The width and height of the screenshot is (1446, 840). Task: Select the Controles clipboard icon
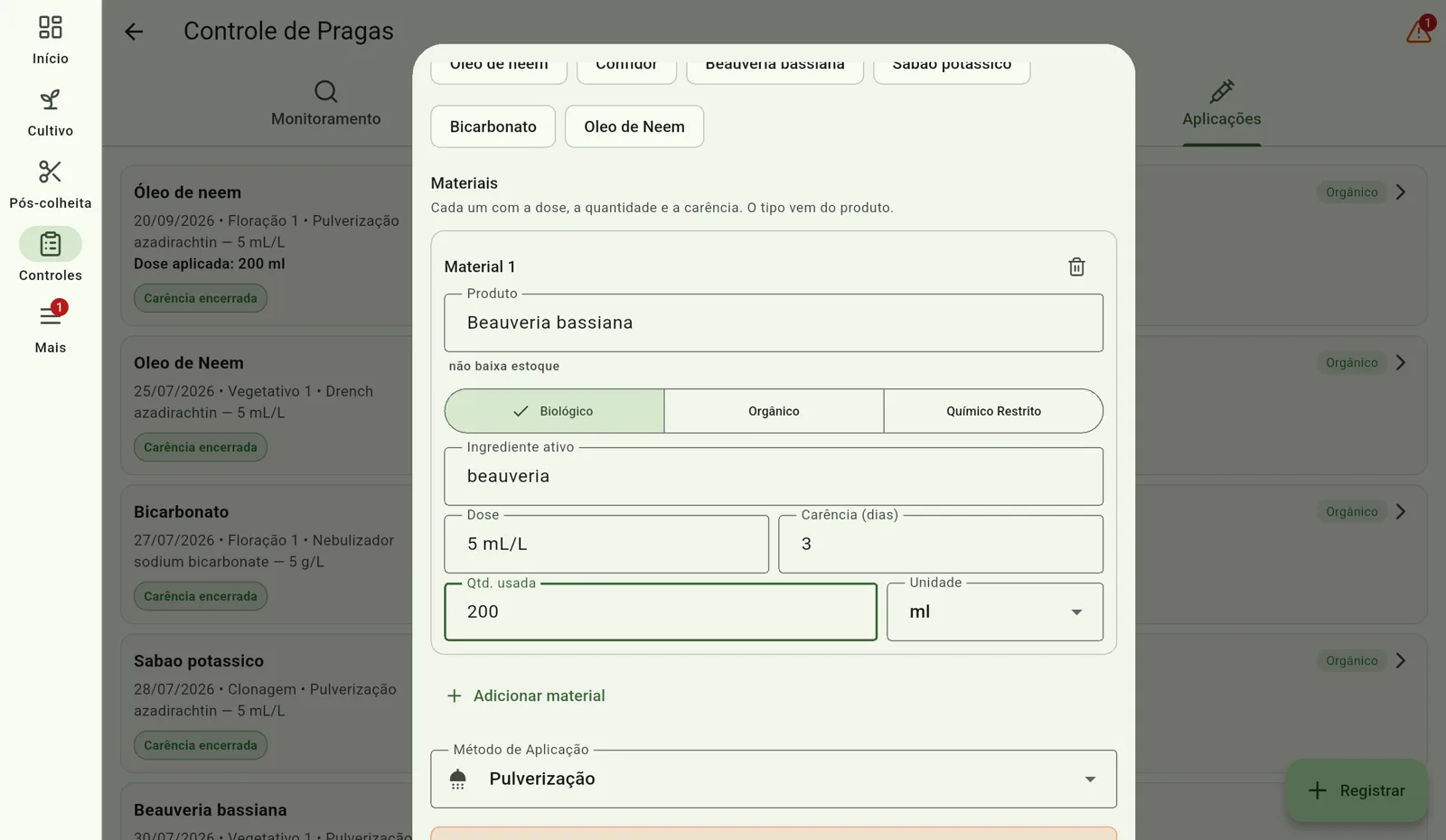click(51, 244)
